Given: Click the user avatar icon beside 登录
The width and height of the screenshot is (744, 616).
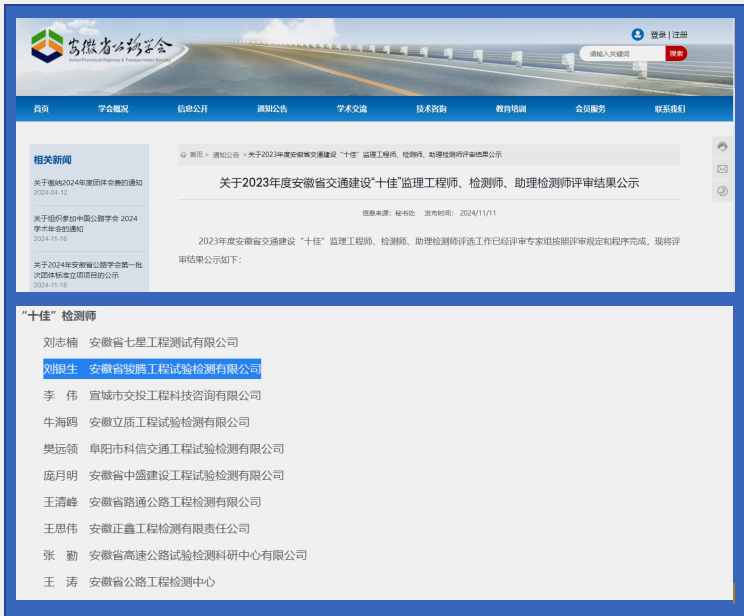Looking at the screenshot, I should point(637,34).
